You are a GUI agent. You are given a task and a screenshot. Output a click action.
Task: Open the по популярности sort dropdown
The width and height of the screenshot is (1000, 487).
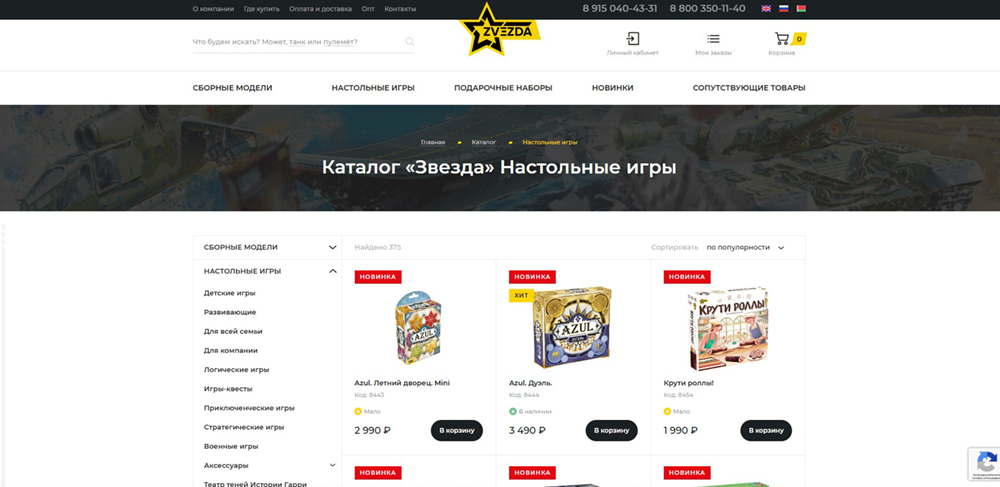[x=745, y=247]
